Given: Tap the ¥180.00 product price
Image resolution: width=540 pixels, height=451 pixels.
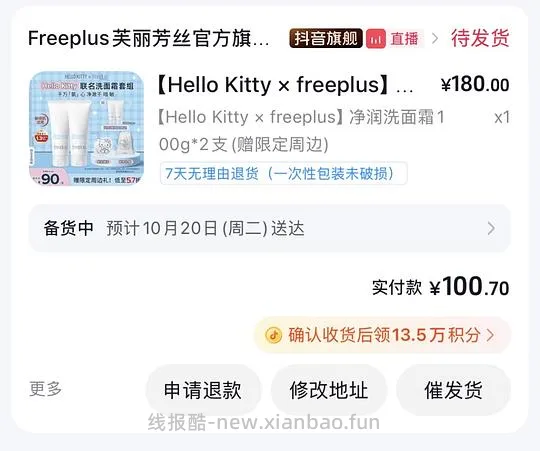Looking at the screenshot, I should point(475,84).
